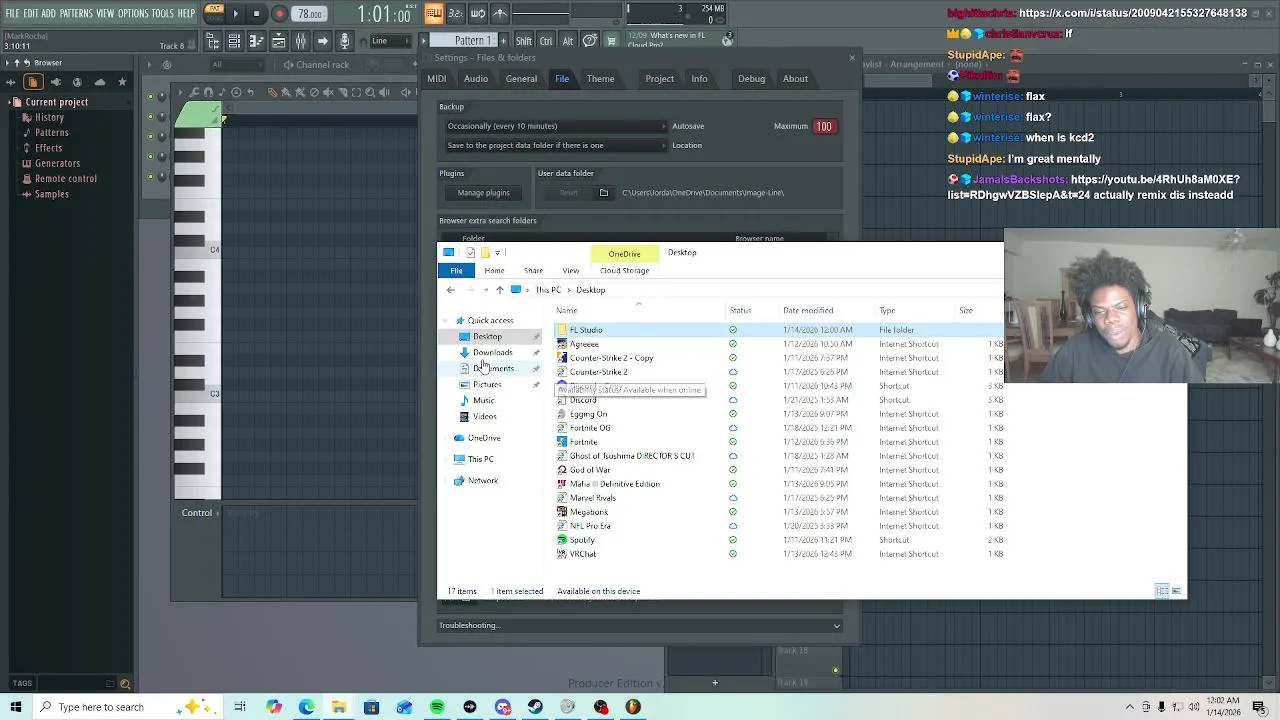Select Samples in the FL browser
This screenshot has width=1280, height=720.
52,194
